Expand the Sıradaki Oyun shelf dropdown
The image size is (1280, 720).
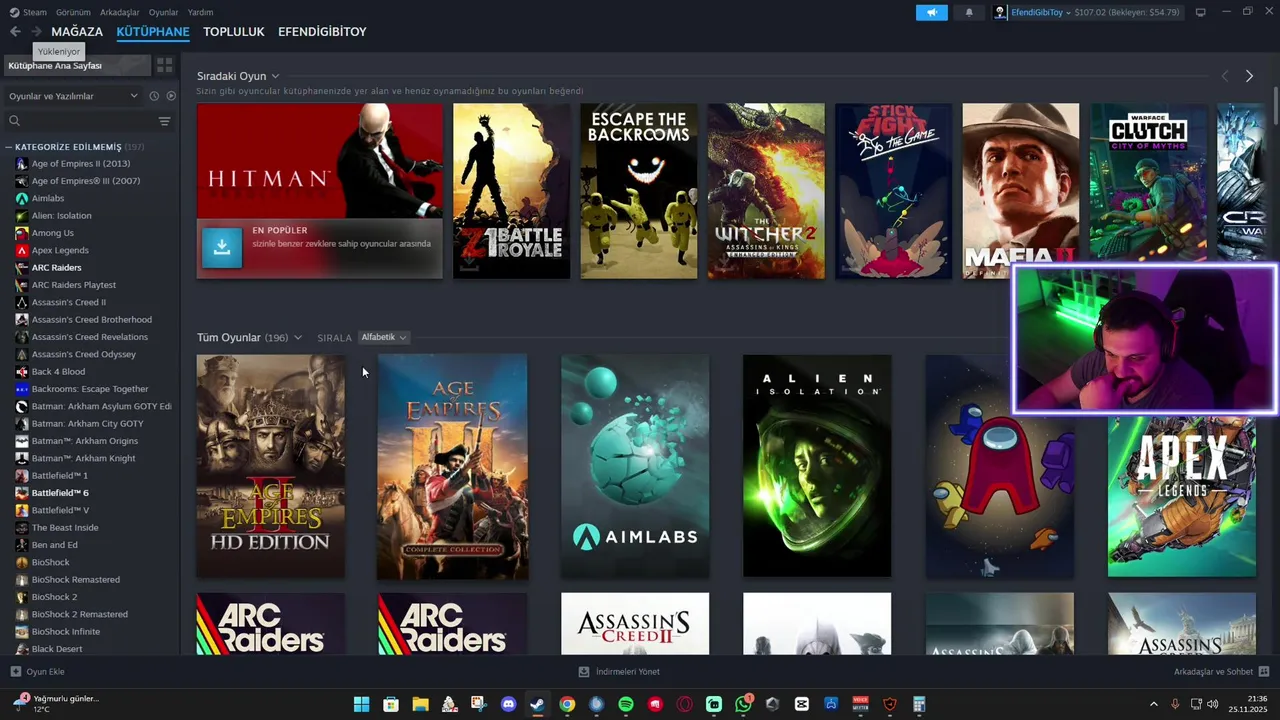(x=275, y=76)
